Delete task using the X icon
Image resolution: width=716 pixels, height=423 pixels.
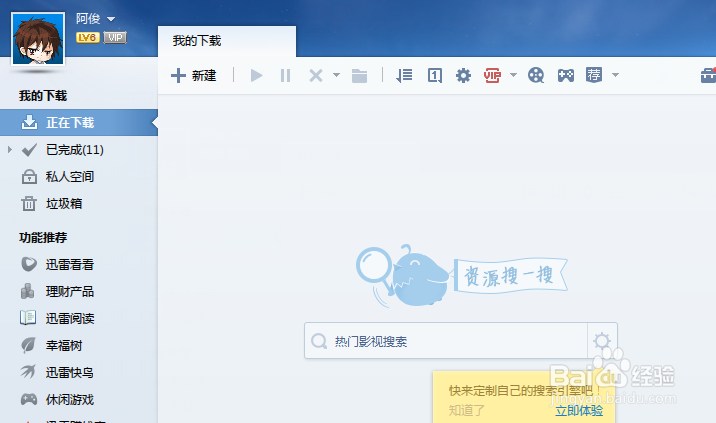[x=316, y=75]
